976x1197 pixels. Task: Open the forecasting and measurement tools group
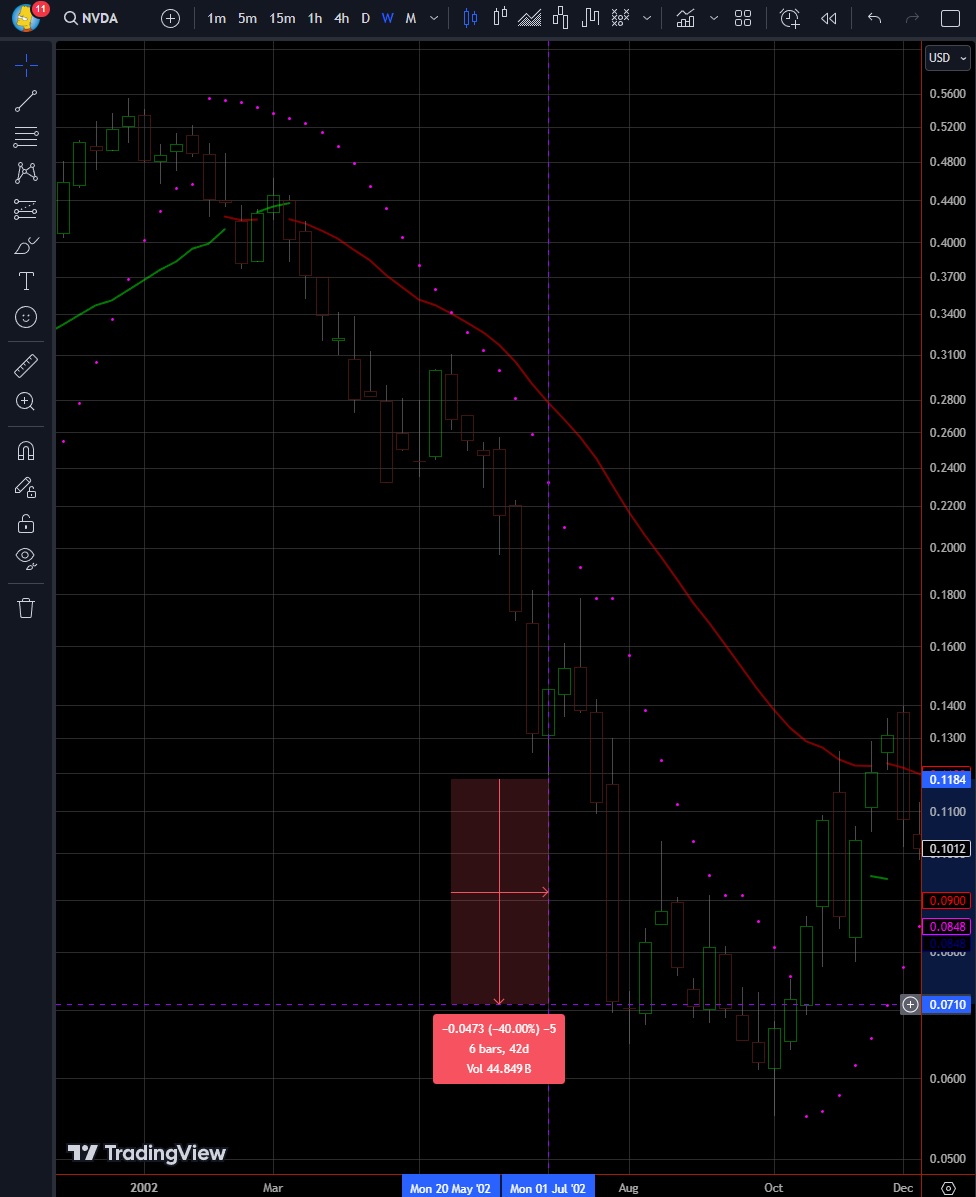tap(26, 209)
